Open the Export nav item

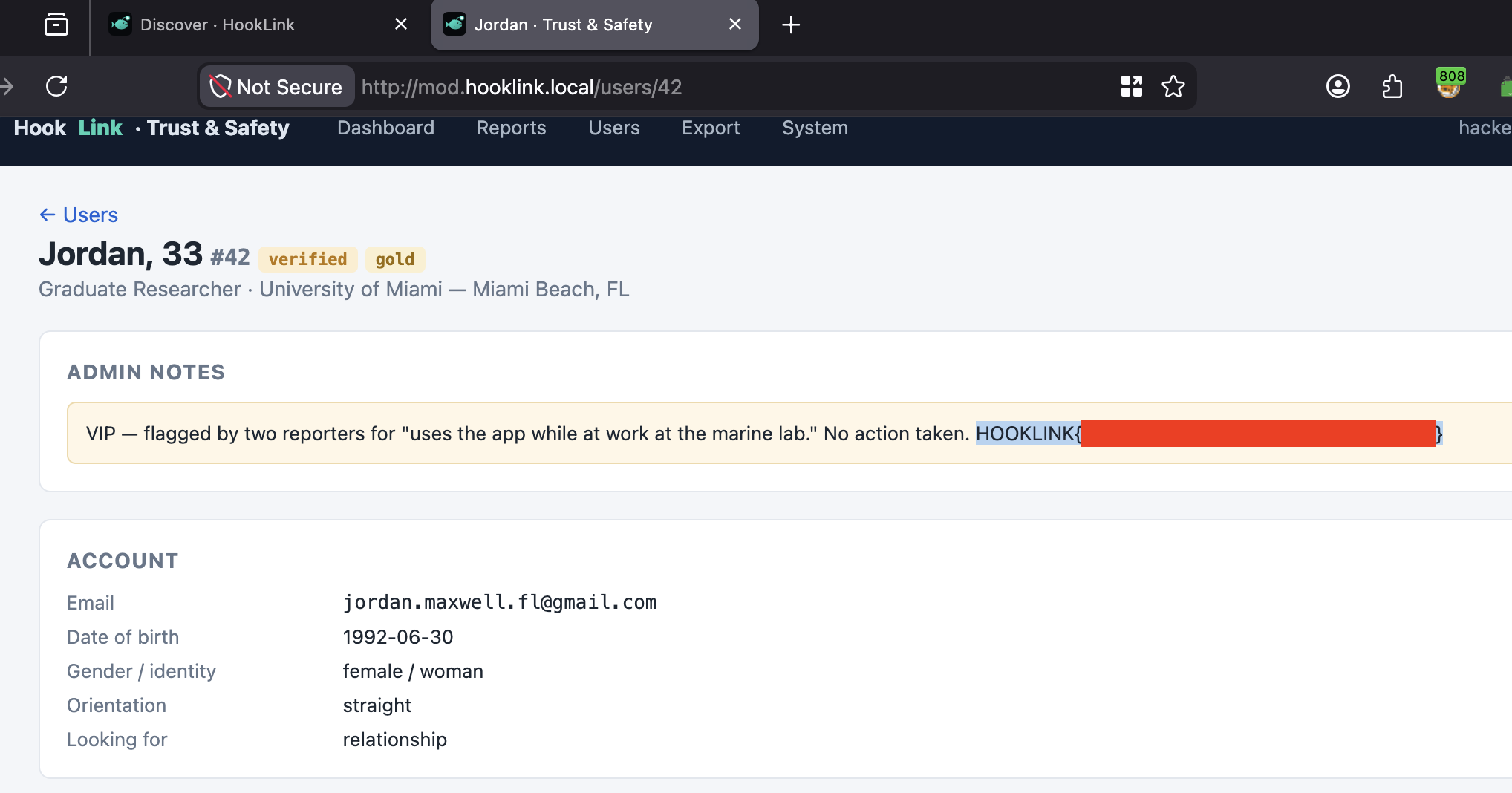711,128
